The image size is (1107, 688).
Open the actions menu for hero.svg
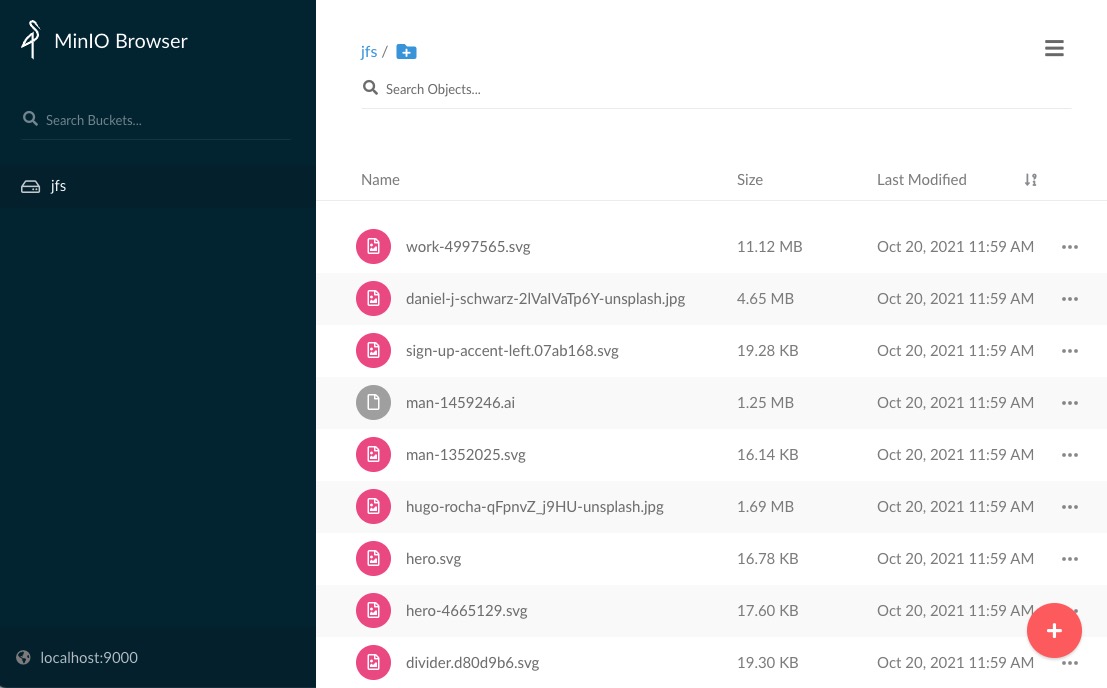click(x=1070, y=558)
